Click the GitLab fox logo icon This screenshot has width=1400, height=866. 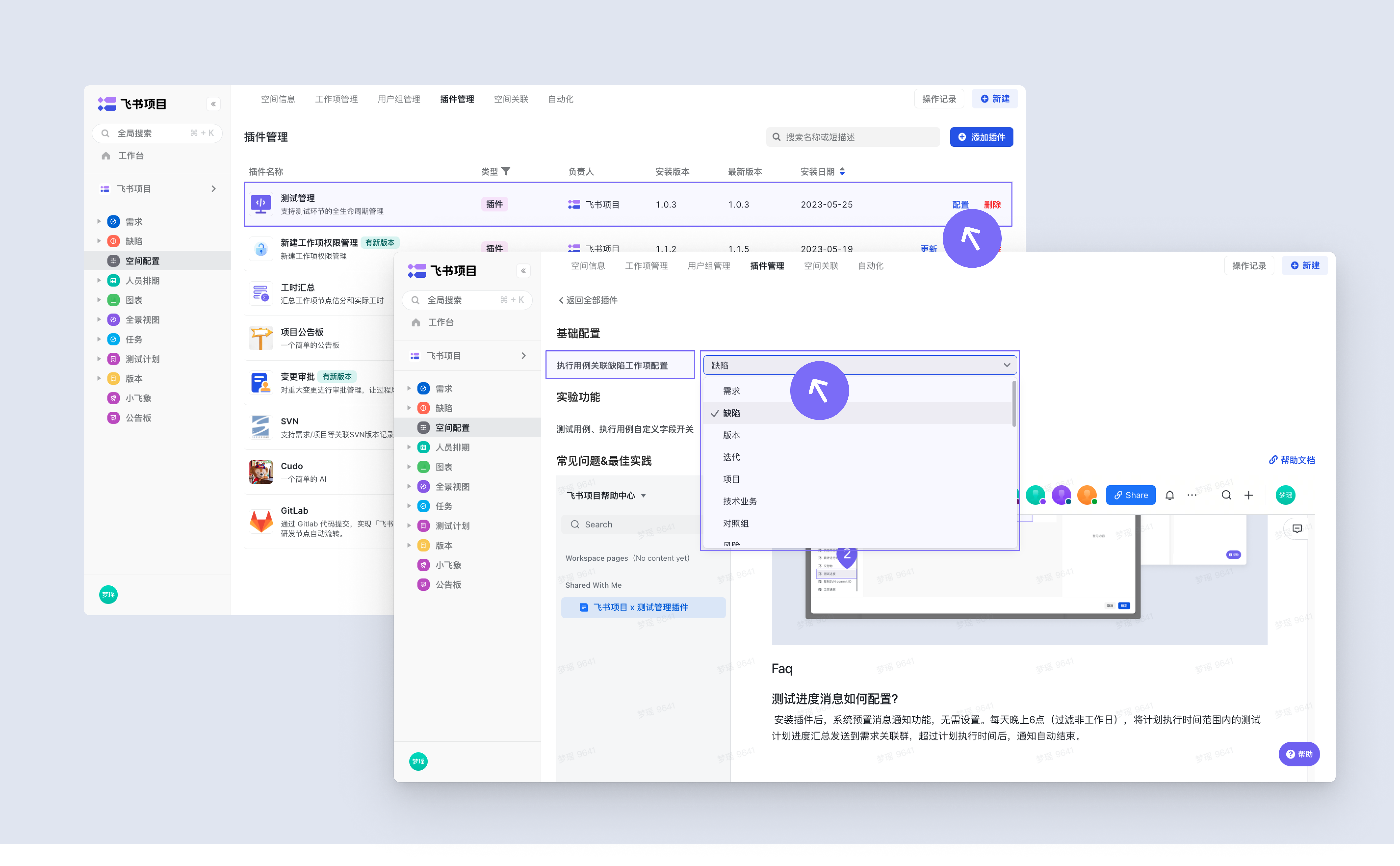coord(261,521)
